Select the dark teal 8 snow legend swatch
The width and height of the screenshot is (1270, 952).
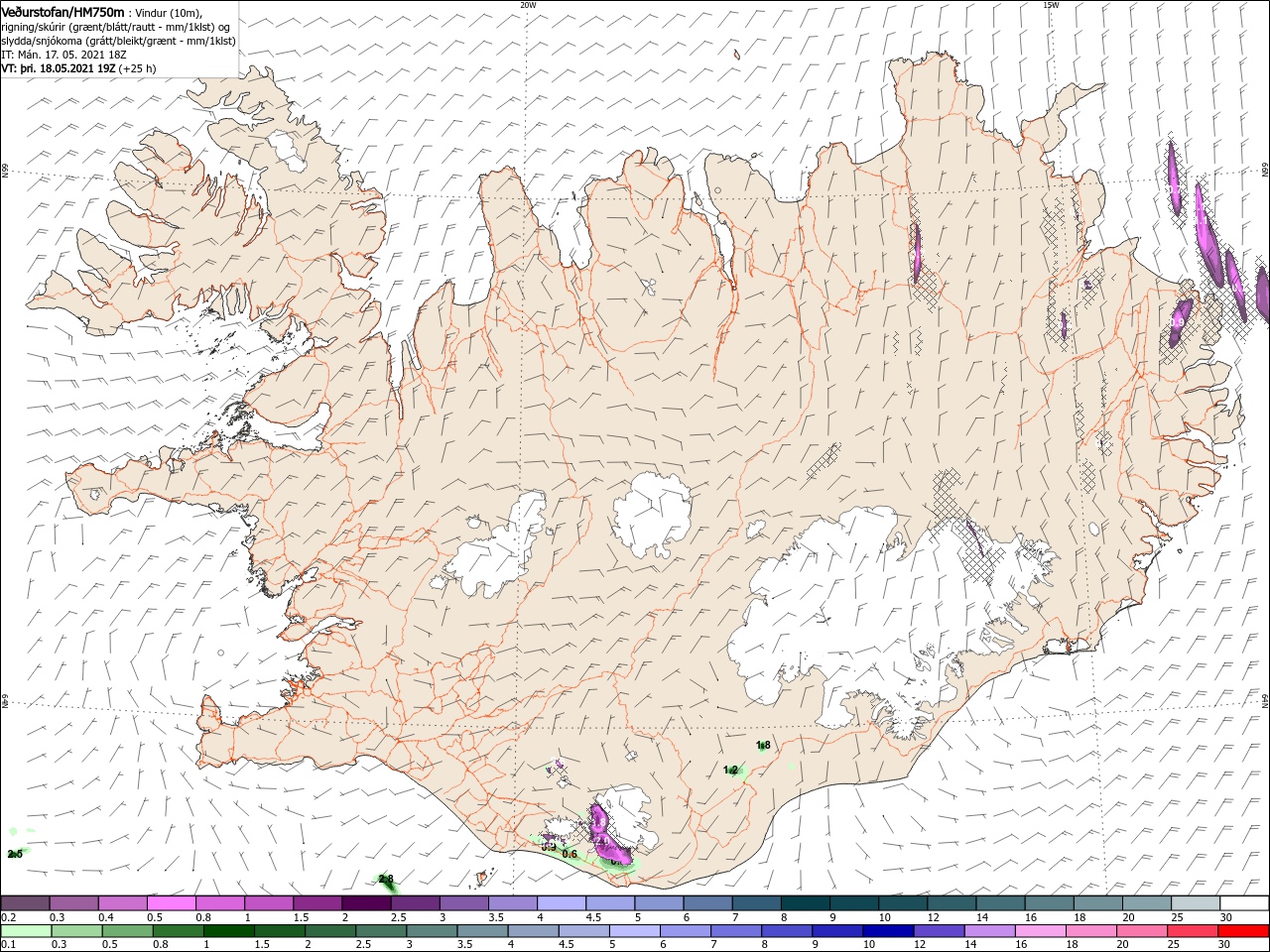pyautogui.click(x=805, y=902)
